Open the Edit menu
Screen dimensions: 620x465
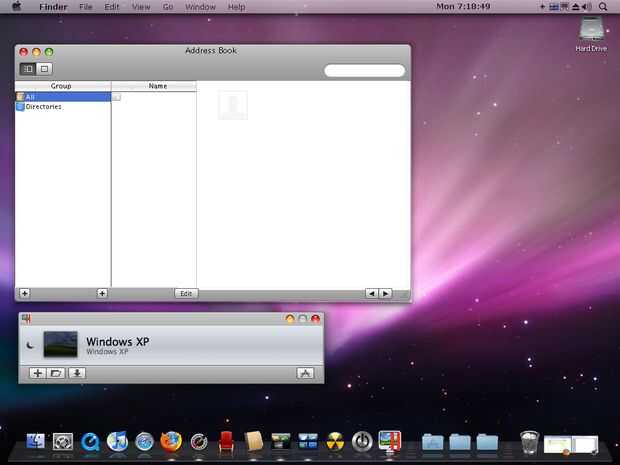point(112,7)
